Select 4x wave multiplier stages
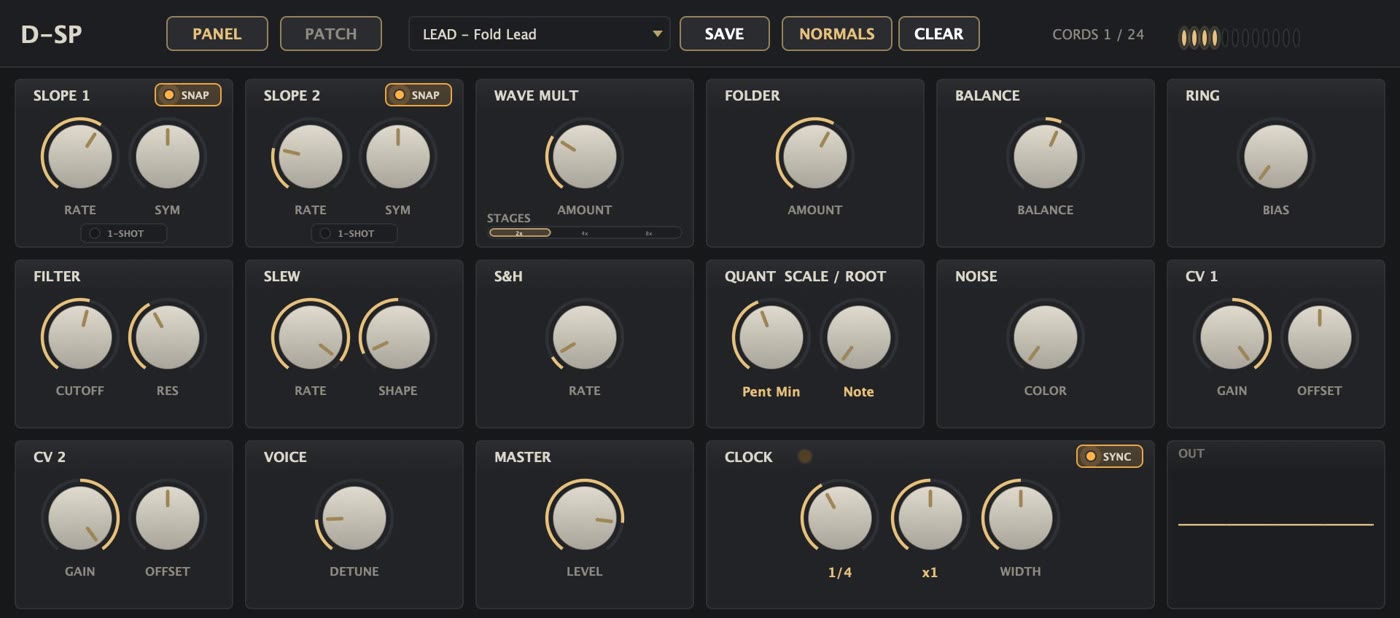1400x618 pixels. 585,233
